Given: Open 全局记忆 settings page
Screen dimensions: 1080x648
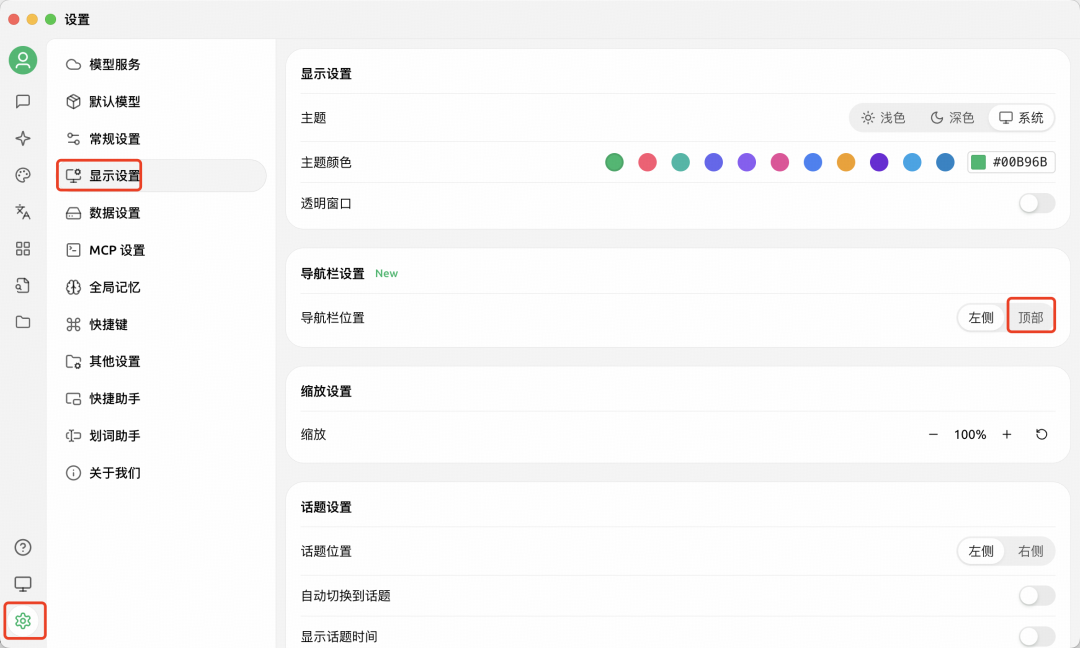Looking at the screenshot, I should pos(161,287).
